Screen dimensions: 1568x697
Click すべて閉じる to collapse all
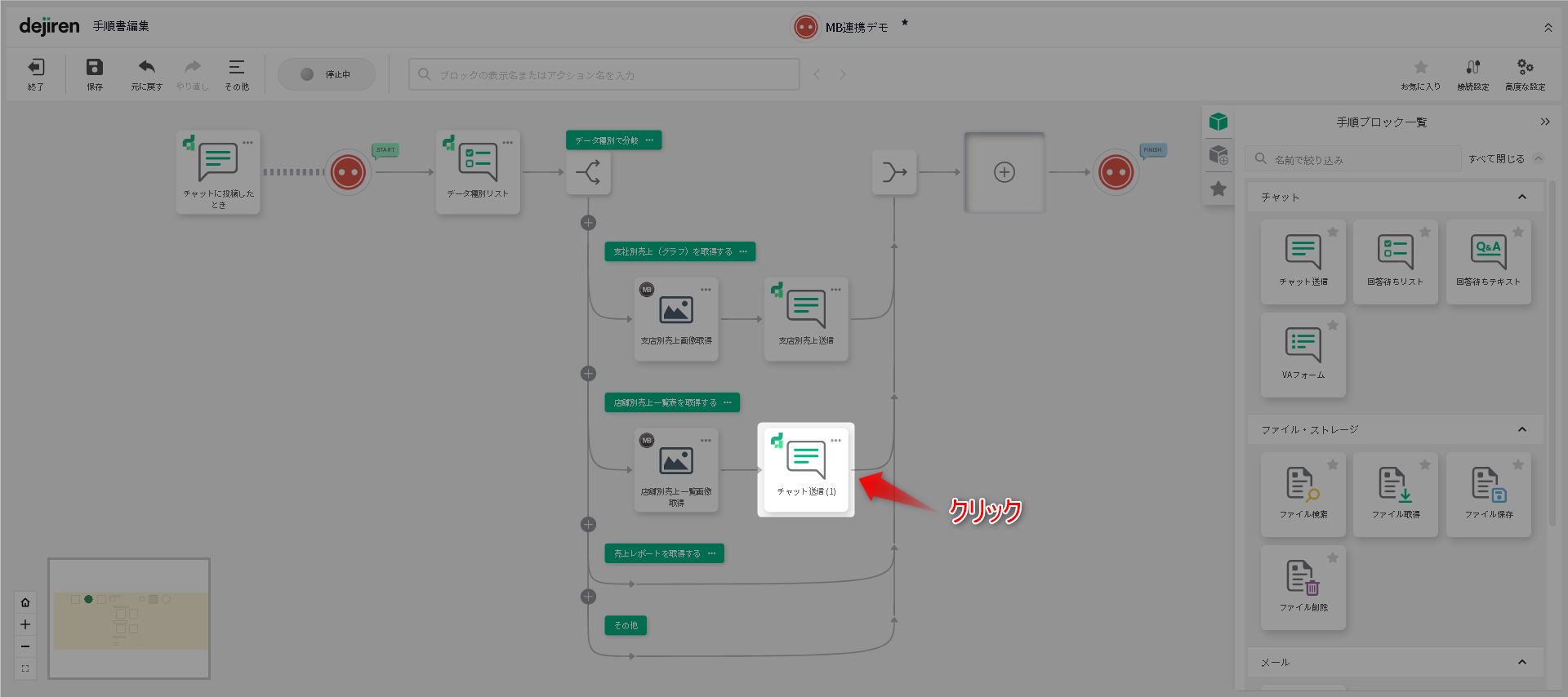[x=1506, y=159]
